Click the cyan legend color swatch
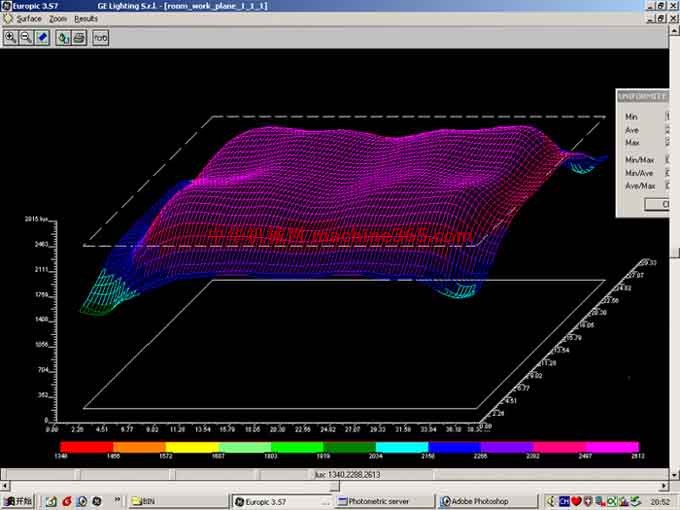Viewport: 680px width, 510px height. click(x=402, y=447)
